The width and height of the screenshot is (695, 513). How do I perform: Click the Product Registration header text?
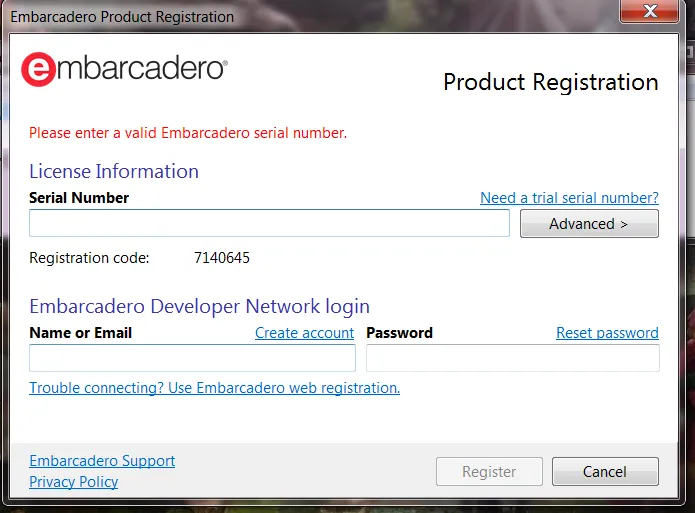[x=550, y=83]
